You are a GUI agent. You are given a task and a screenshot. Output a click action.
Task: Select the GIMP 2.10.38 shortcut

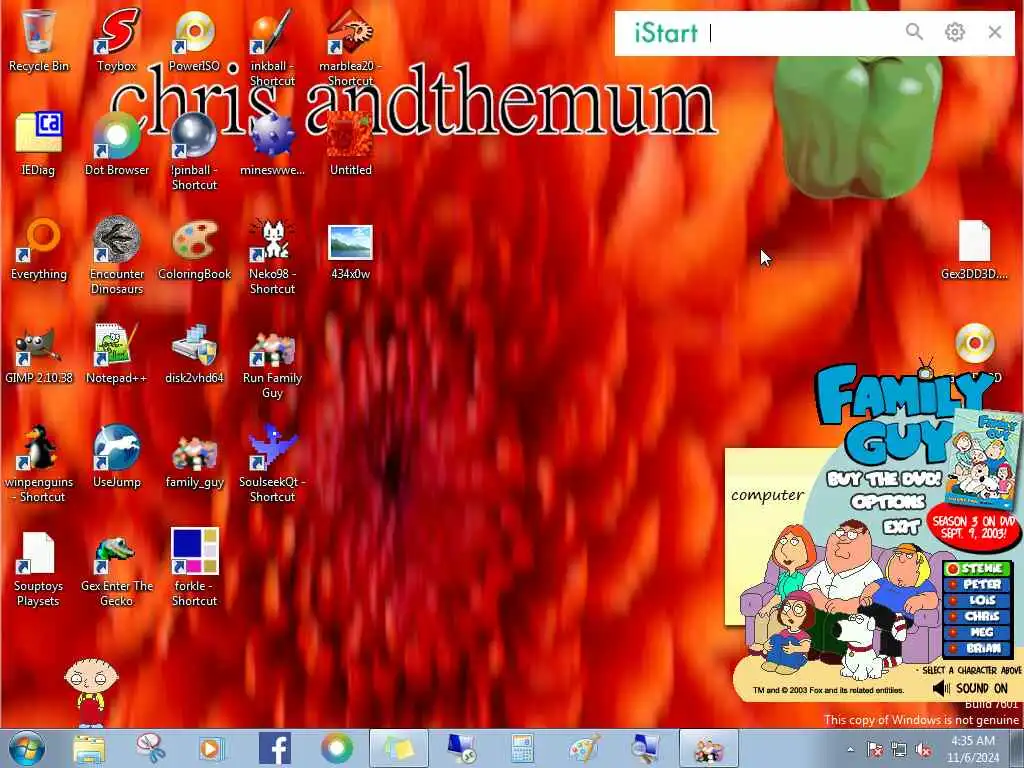coord(39,345)
